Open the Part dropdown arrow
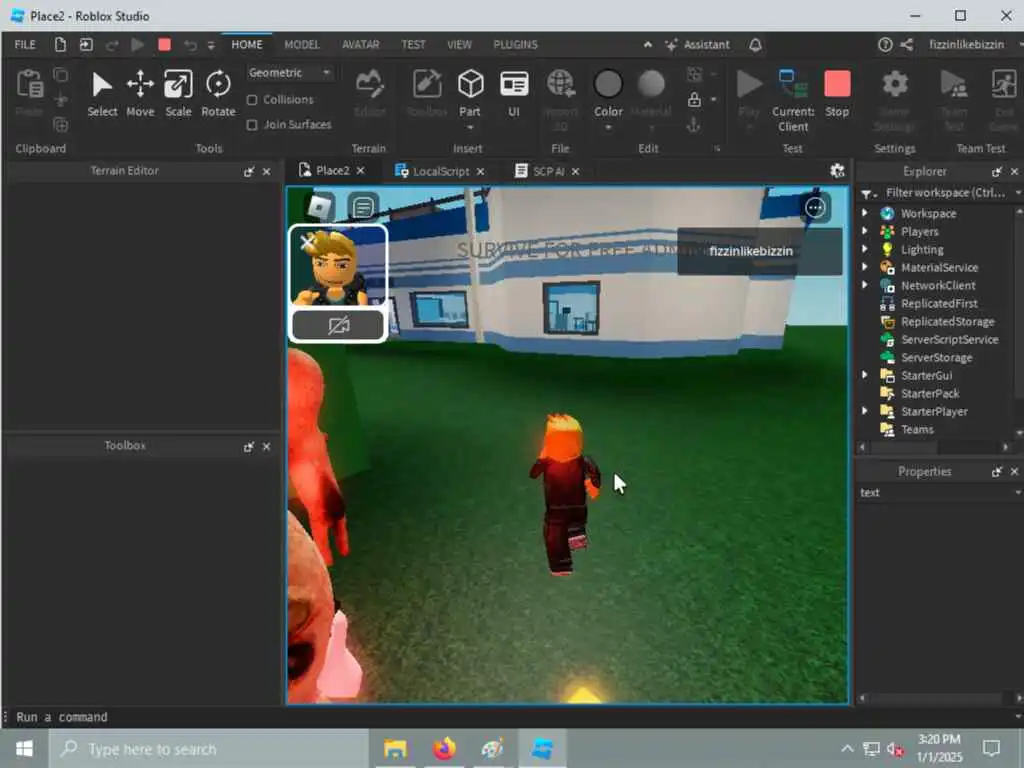Screen dimensions: 1024x768 470,127
